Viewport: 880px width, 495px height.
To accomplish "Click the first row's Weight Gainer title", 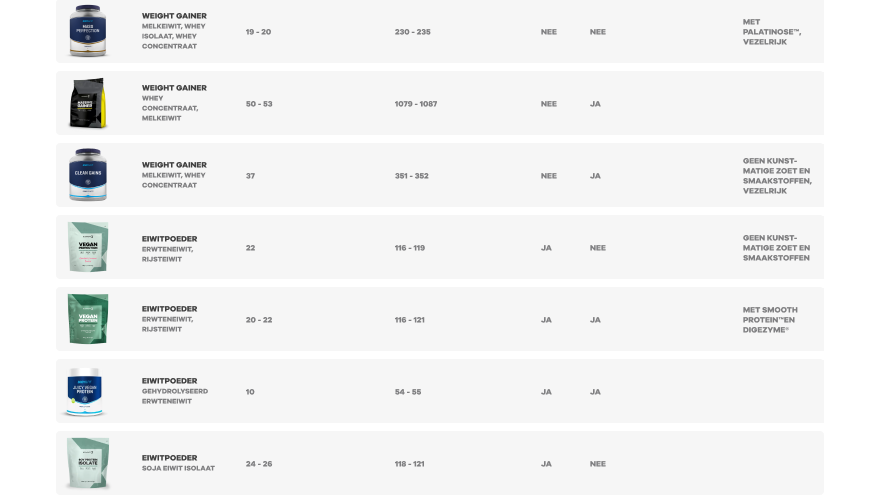I will click(174, 16).
